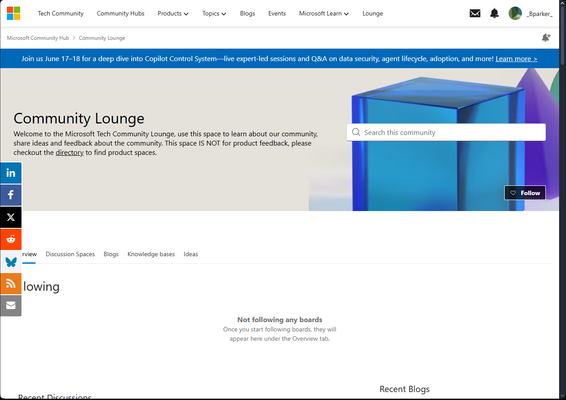Switch to the Knowledge bases tab

pos(151,254)
